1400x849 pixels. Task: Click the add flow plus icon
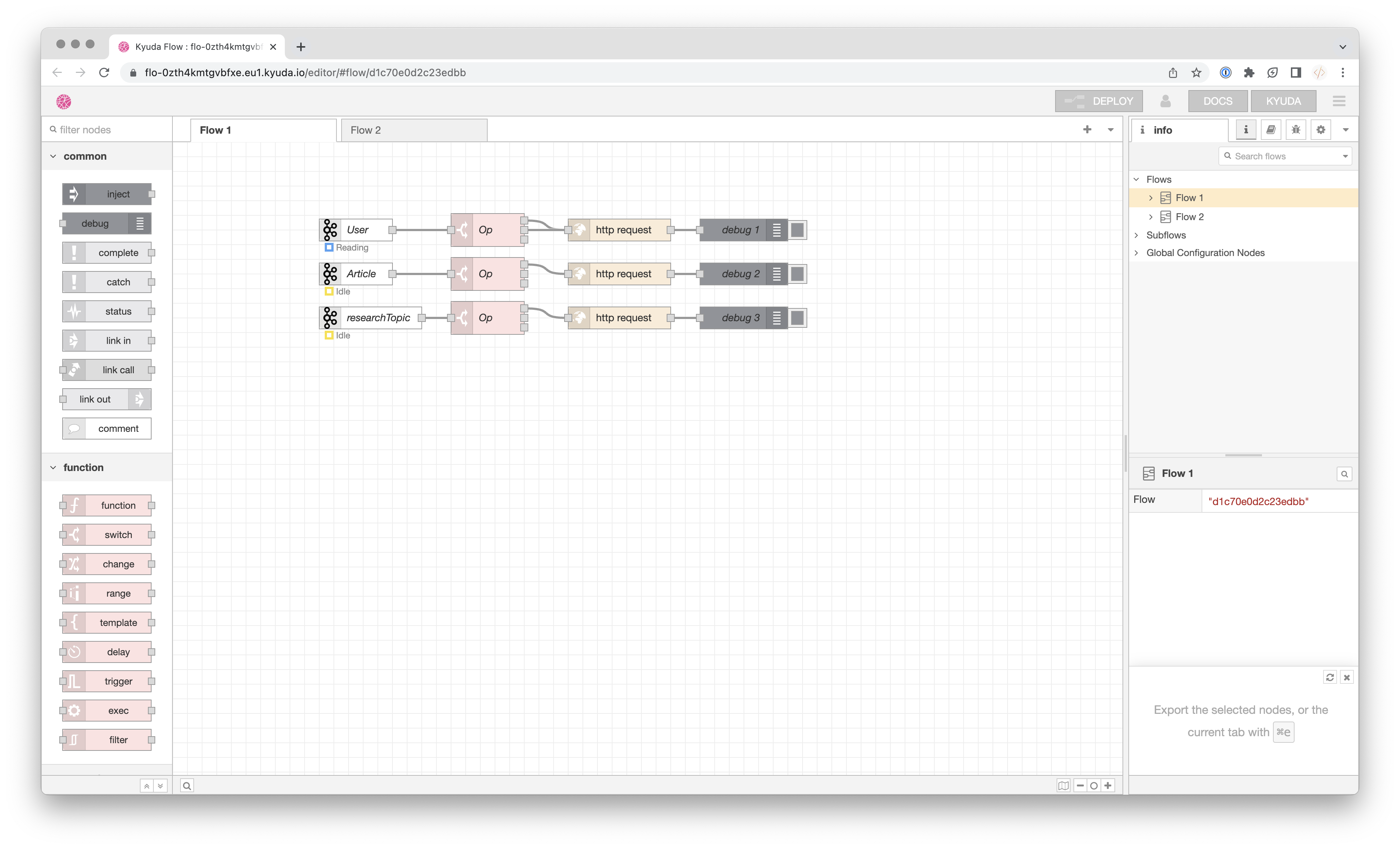[x=1087, y=130]
